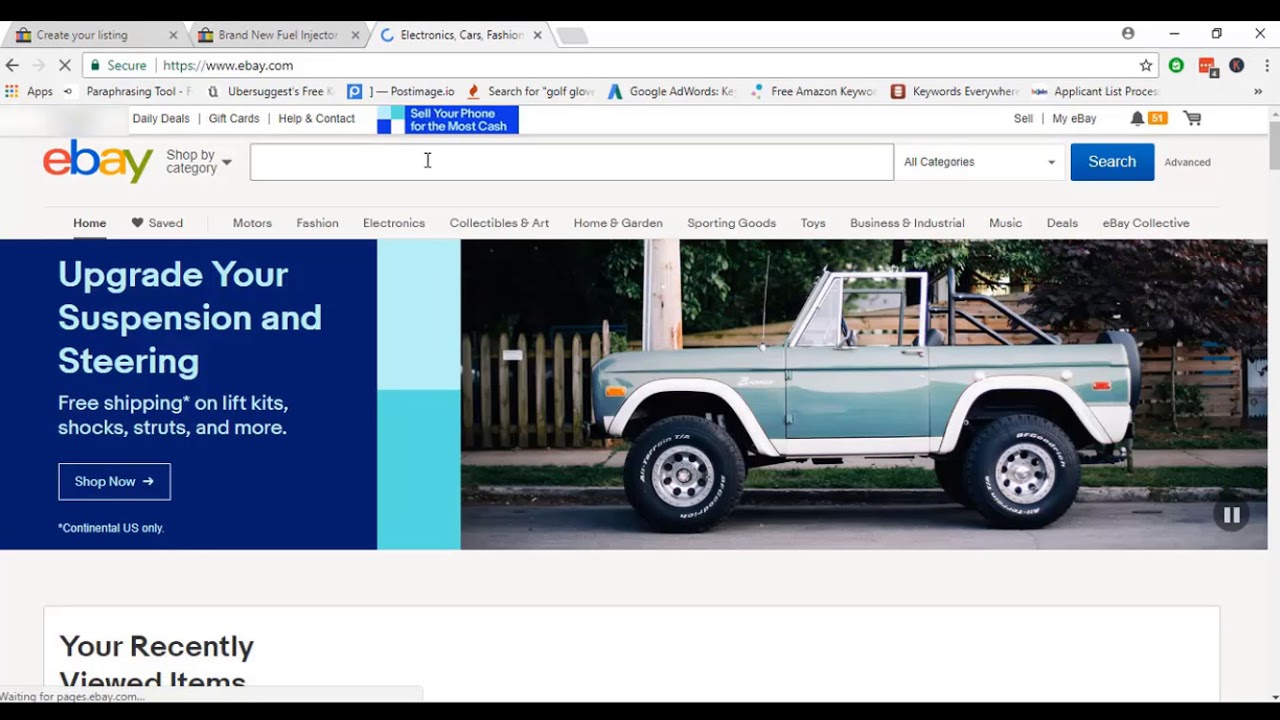Open the notifications bell icon

tap(1137, 118)
